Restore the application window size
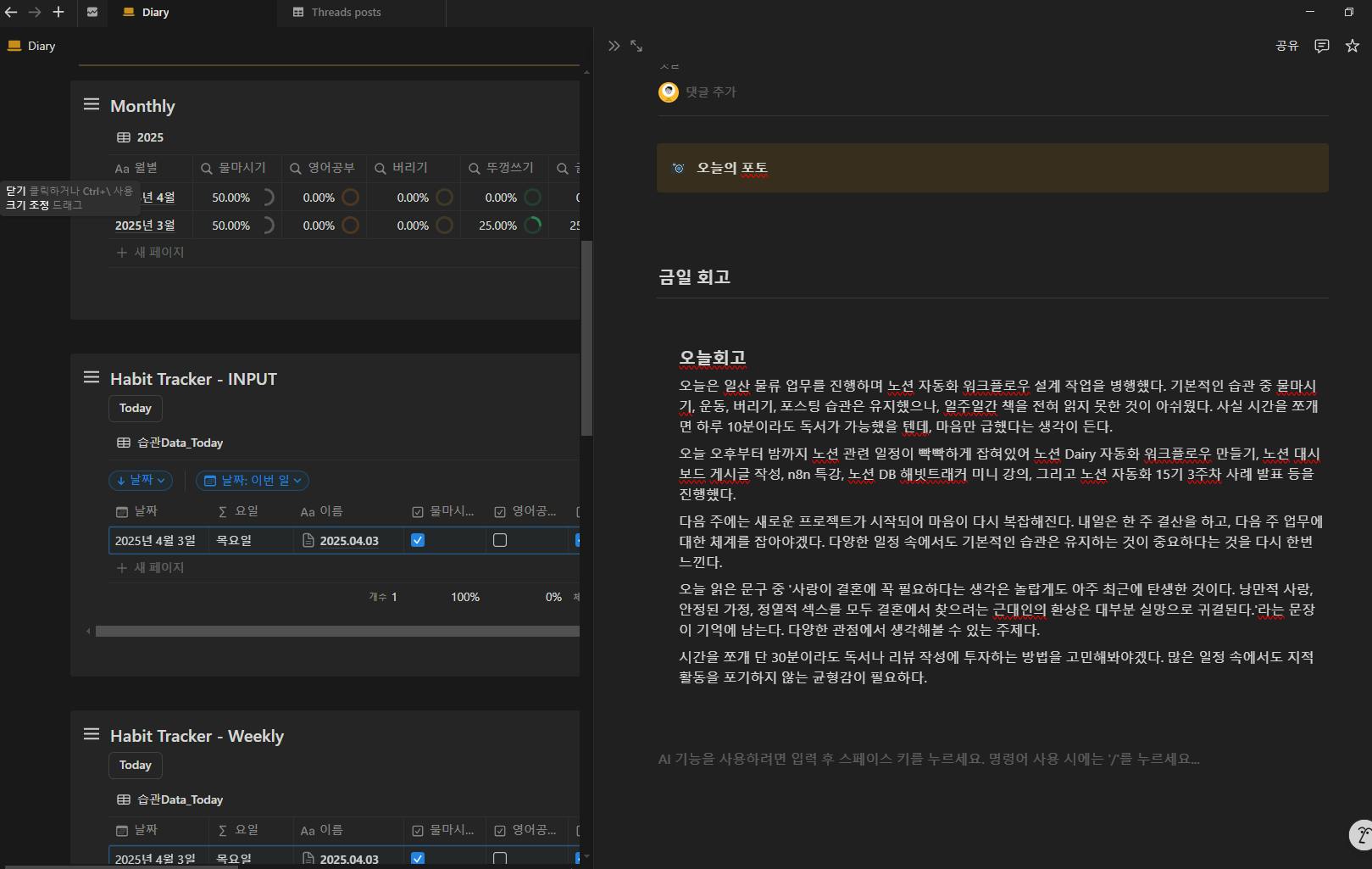Viewport: 1372px width, 869px height. click(x=1349, y=12)
